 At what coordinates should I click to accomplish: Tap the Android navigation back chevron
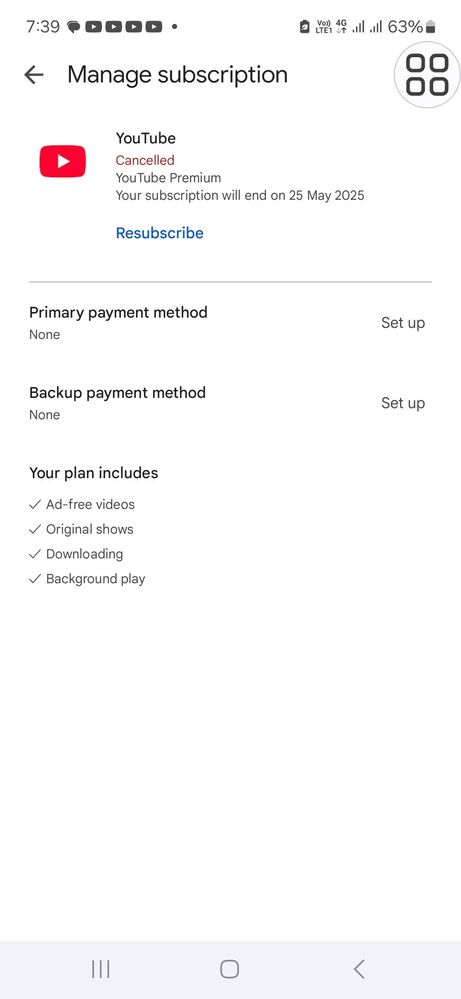click(x=359, y=969)
